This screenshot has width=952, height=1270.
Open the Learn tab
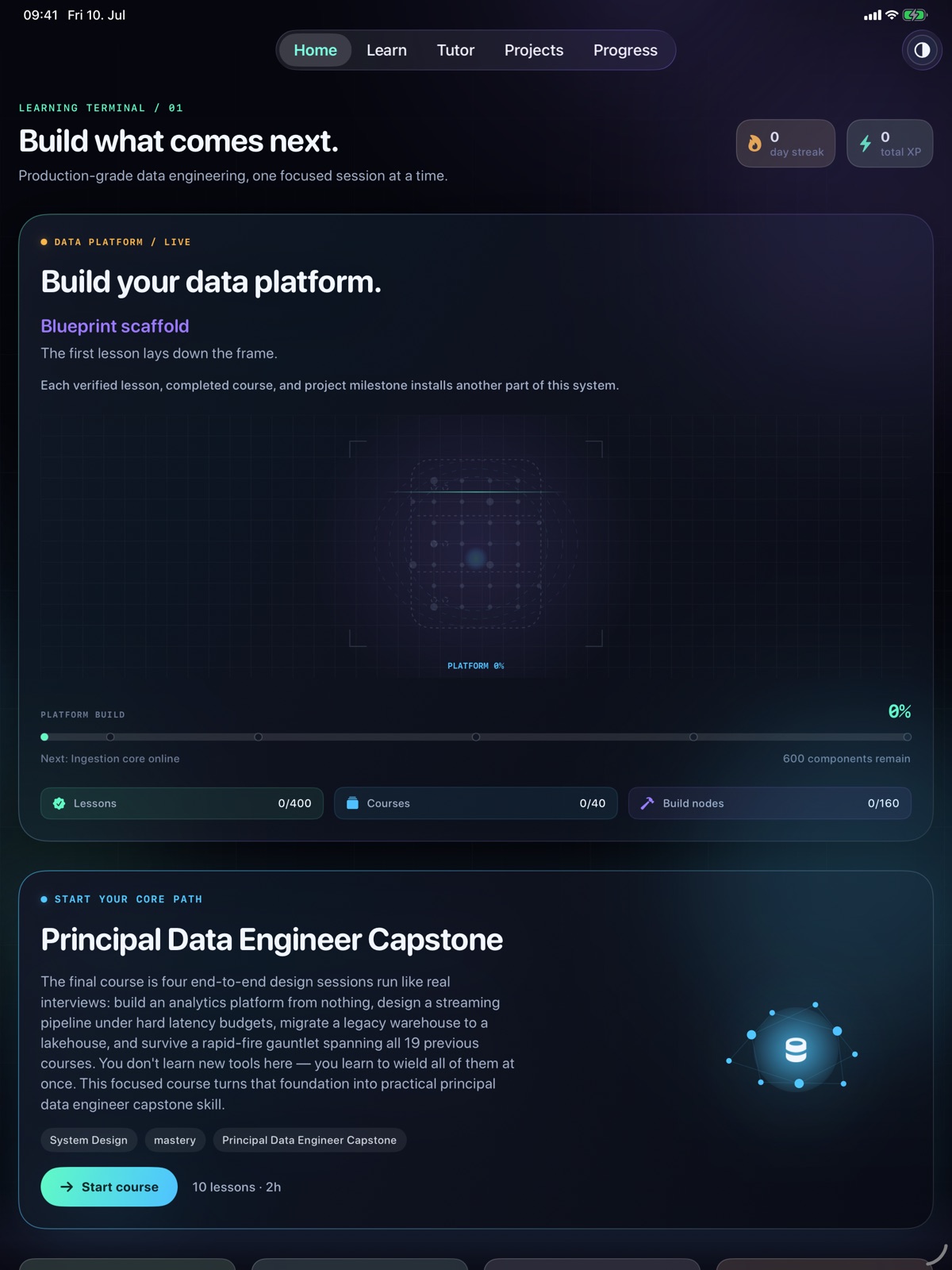tap(386, 50)
